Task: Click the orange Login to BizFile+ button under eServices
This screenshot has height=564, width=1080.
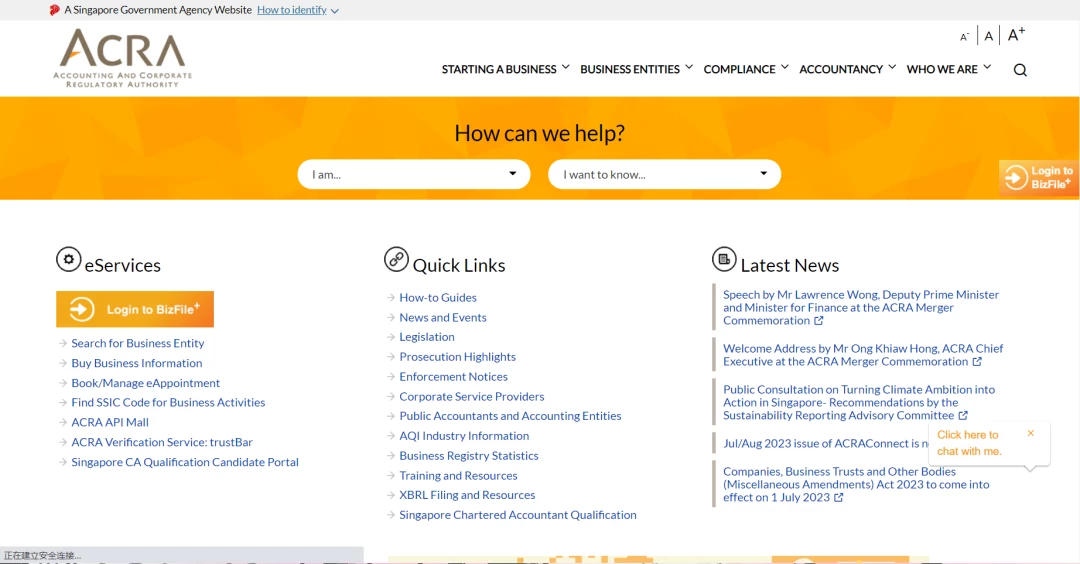Action: click(x=135, y=309)
